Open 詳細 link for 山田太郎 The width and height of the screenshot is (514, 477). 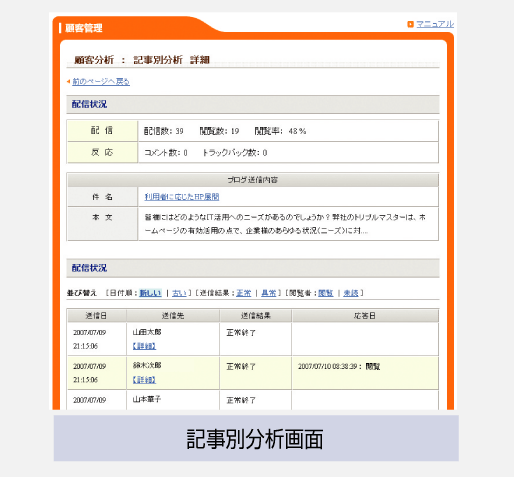click(144, 346)
